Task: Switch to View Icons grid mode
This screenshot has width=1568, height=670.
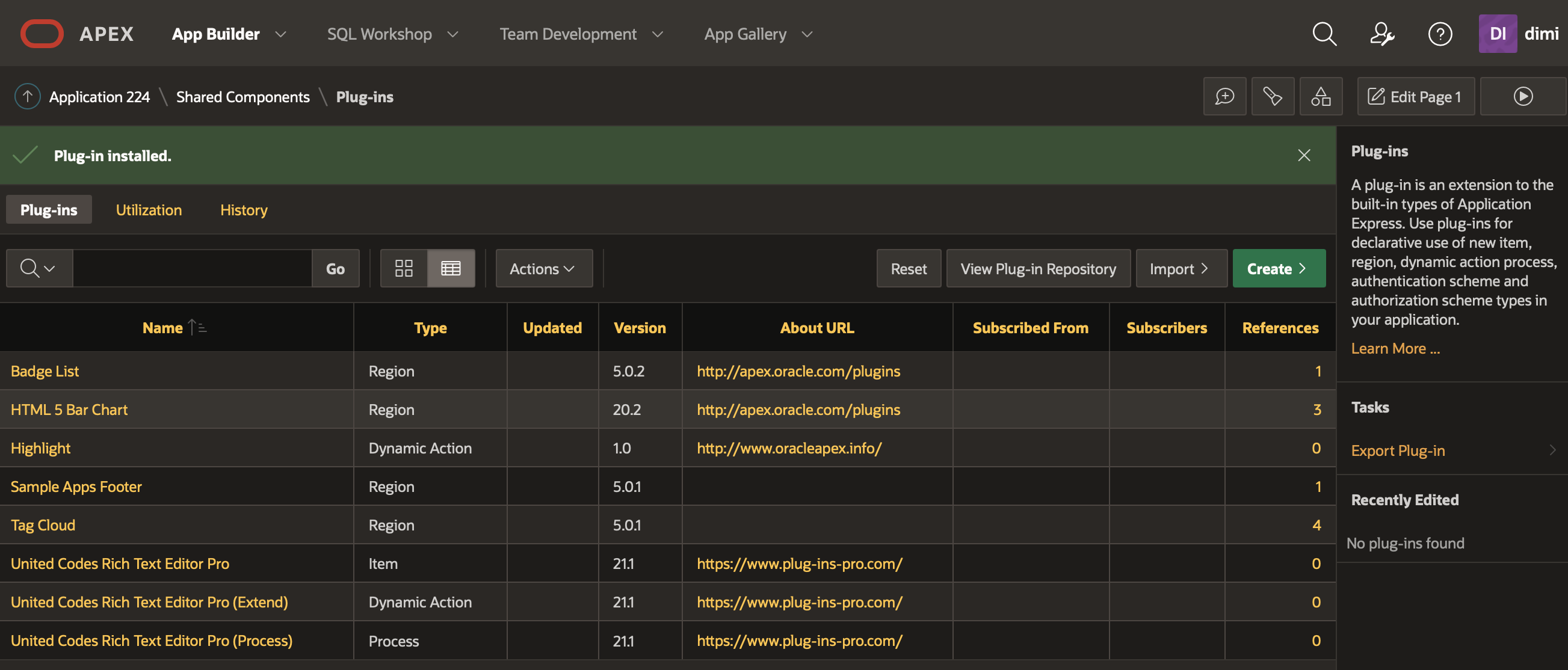Action: (404, 268)
